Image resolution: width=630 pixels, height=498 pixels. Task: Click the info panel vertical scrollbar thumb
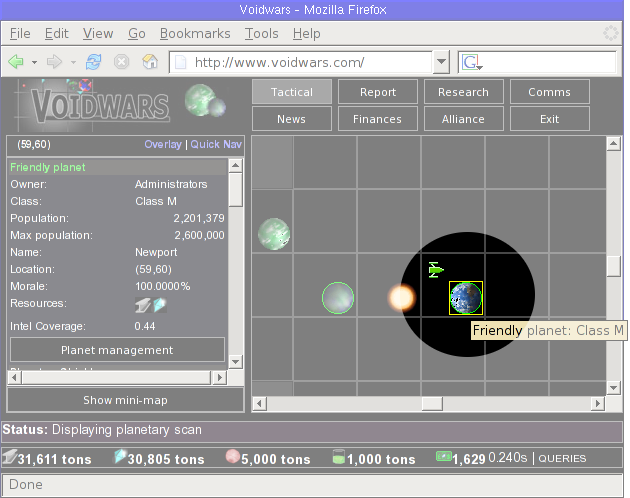[x=235, y=190]
